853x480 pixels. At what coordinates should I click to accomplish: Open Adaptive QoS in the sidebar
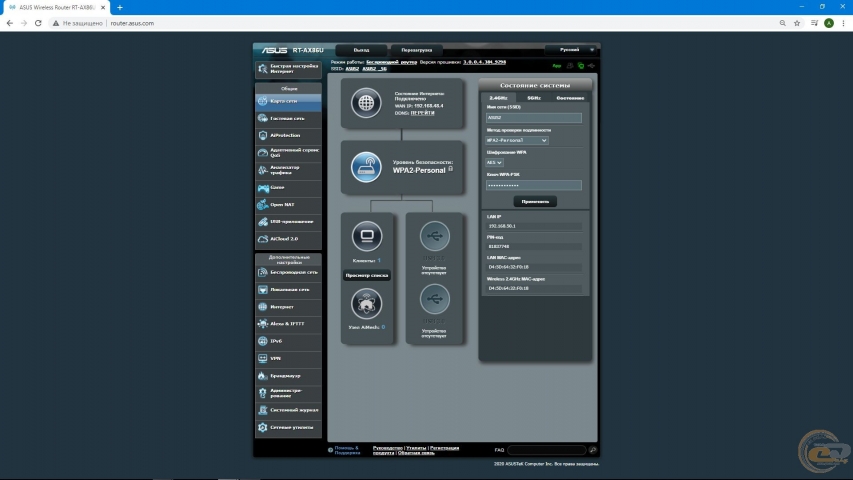tap(288, 153)
